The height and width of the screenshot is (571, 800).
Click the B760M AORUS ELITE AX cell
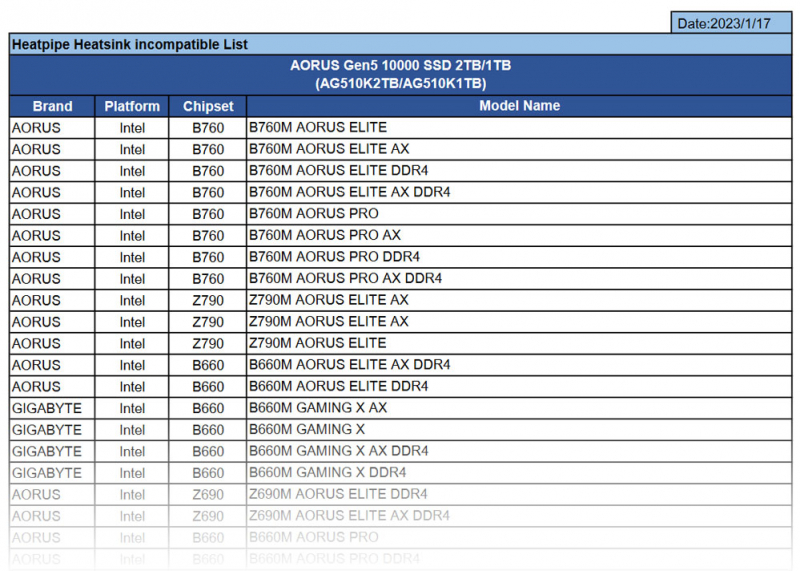click(329, 149)
